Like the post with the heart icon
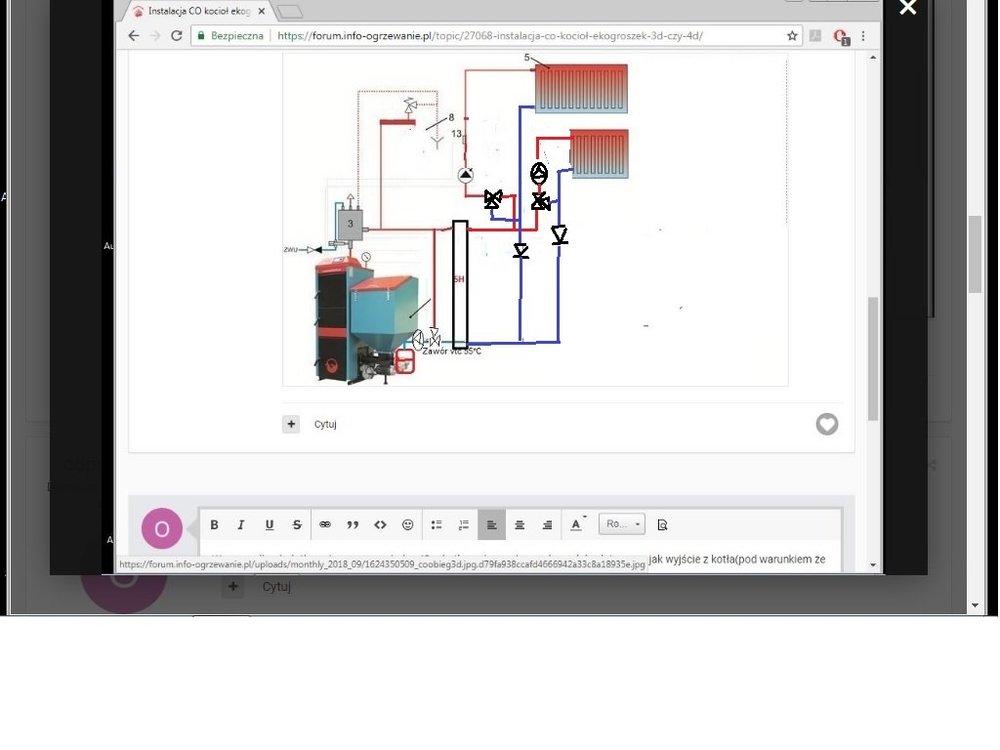Screen dimensions: 1000x750 point(827,425)
